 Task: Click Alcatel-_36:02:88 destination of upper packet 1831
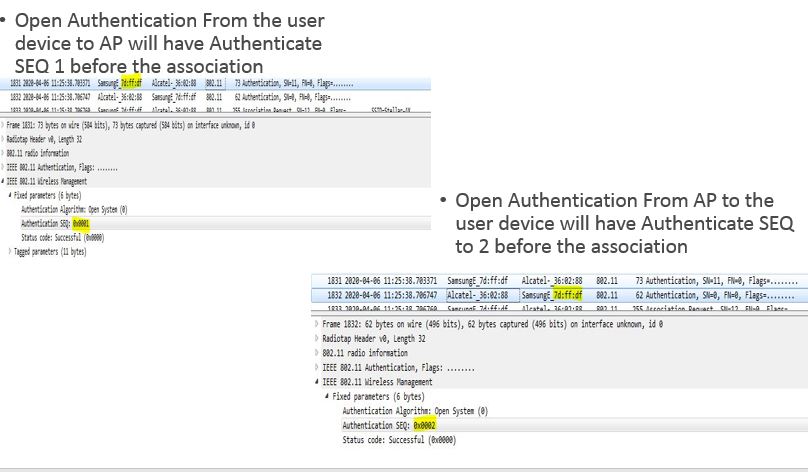174,83
